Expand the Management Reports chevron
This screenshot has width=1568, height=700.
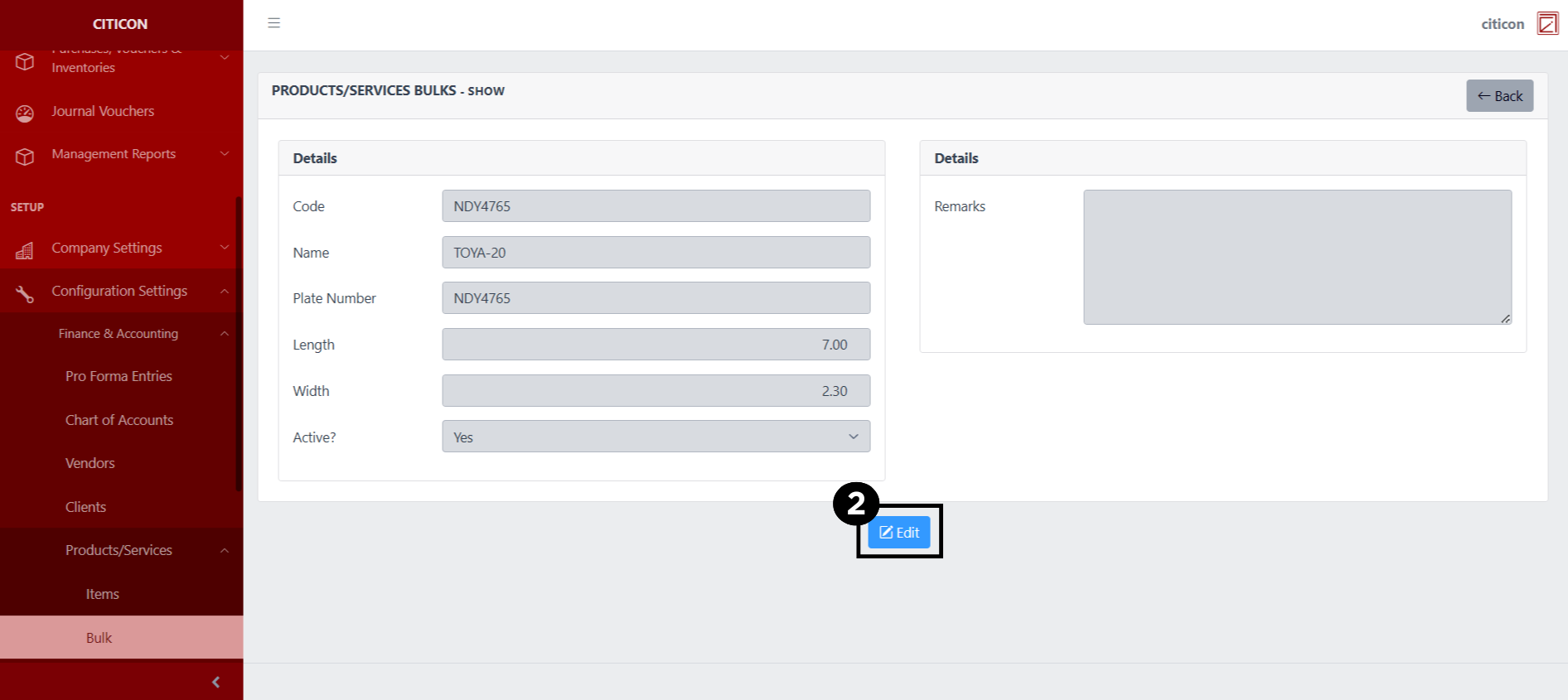tap(225, 153)
